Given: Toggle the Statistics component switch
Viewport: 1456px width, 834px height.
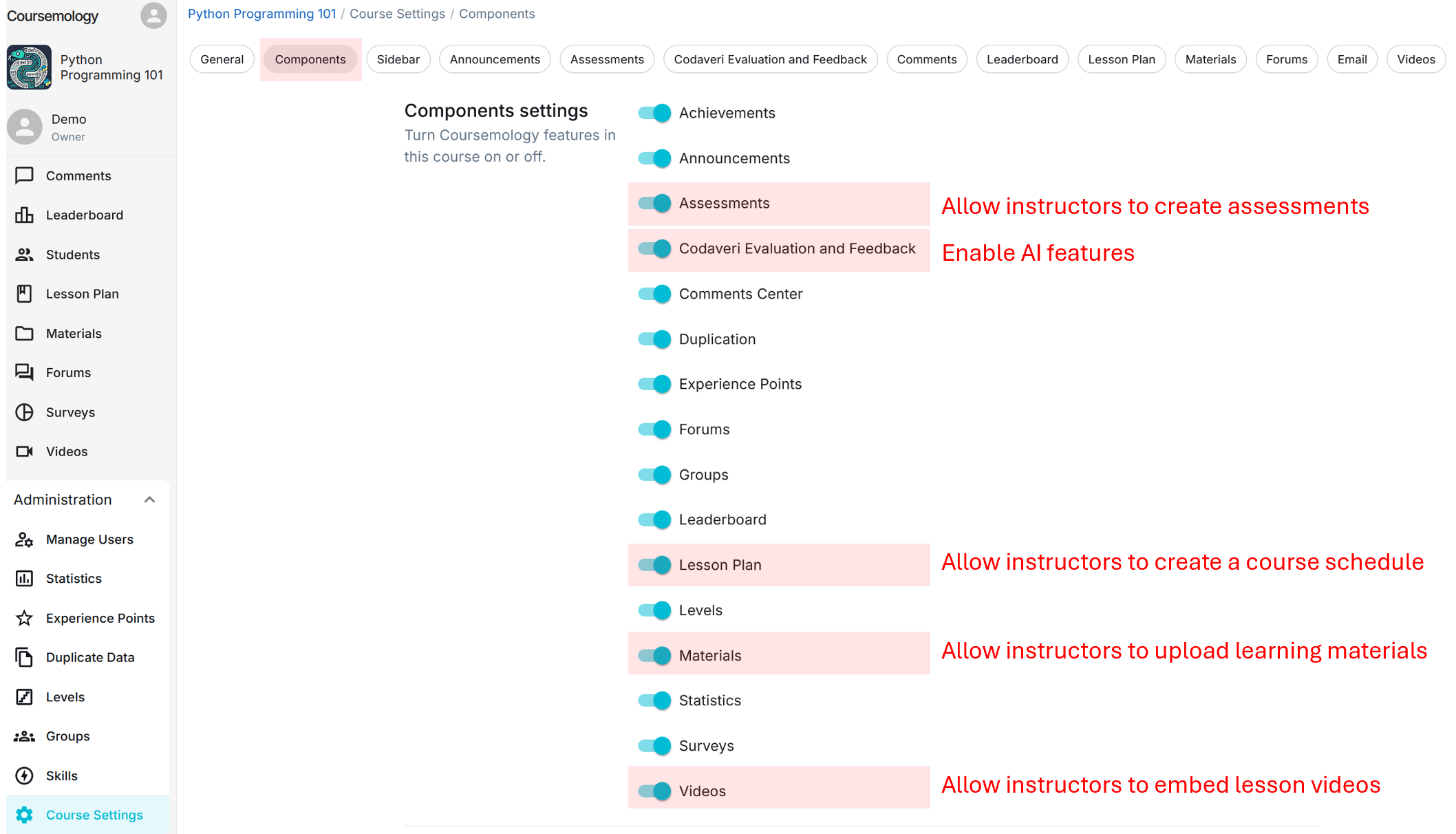Looking at the screenshot, I should (654, 701).
